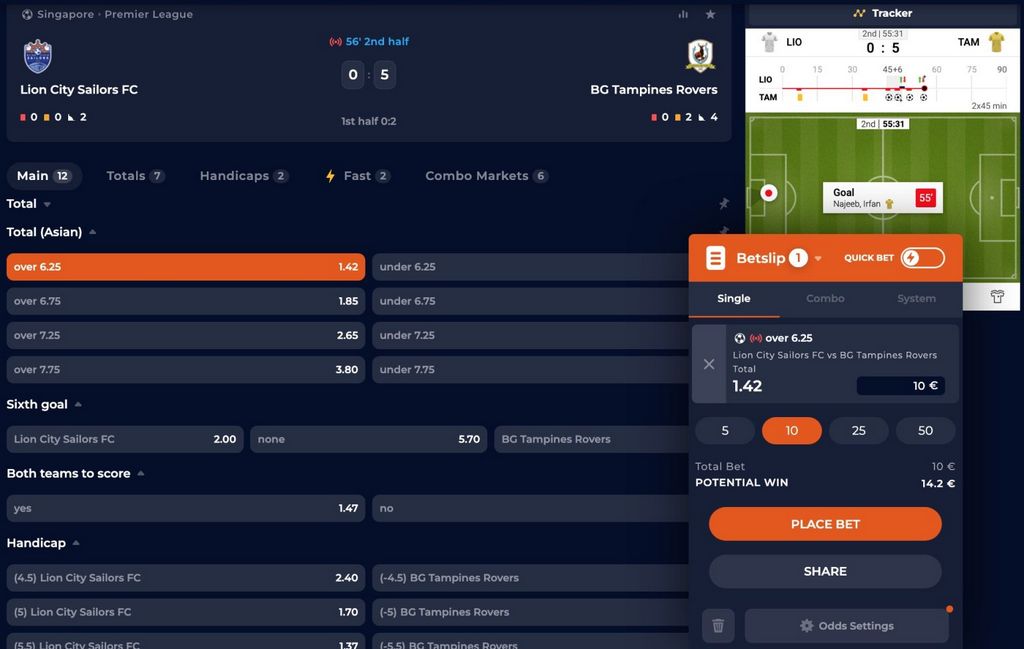Viewport: 1024px width, 649px height.
Task: Toggle the Quick Bet switch
Action: coord(922,258)
